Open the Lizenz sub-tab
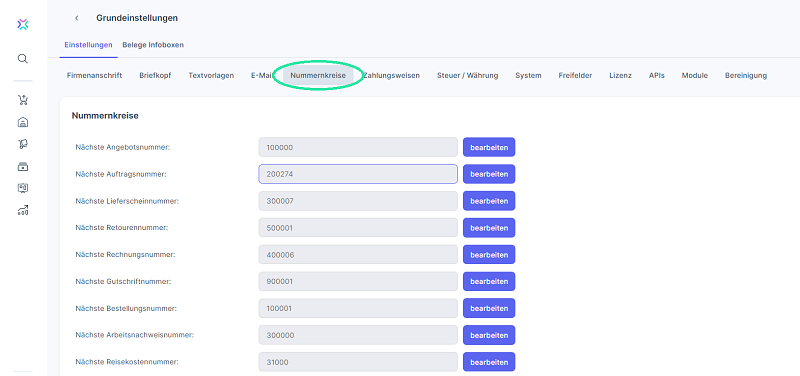The width and height of the screenshot is (800, 376). pyautogui.click(x=620, y=76)
